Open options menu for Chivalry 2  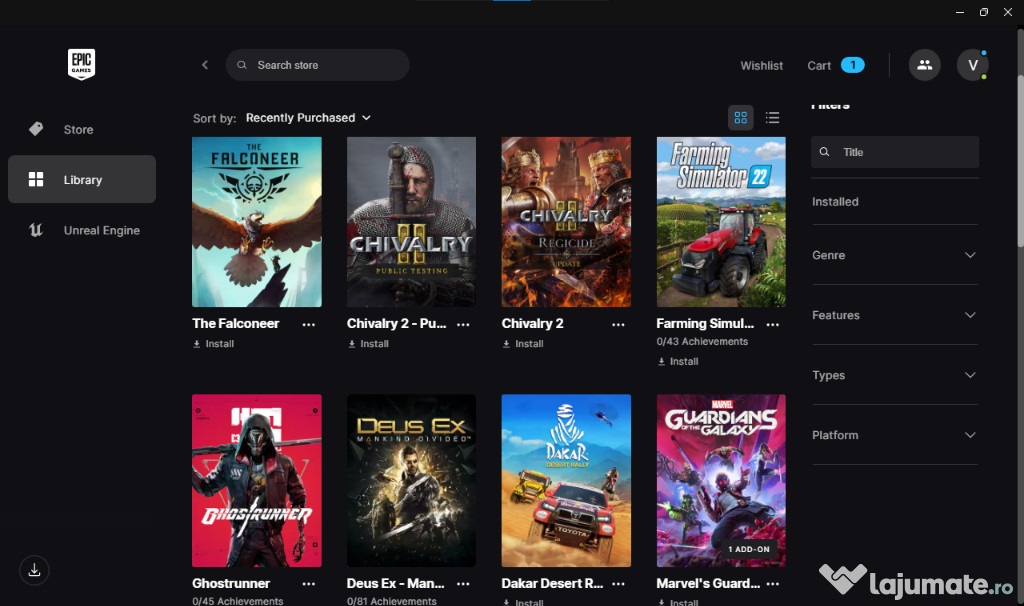tap(618, 325)
